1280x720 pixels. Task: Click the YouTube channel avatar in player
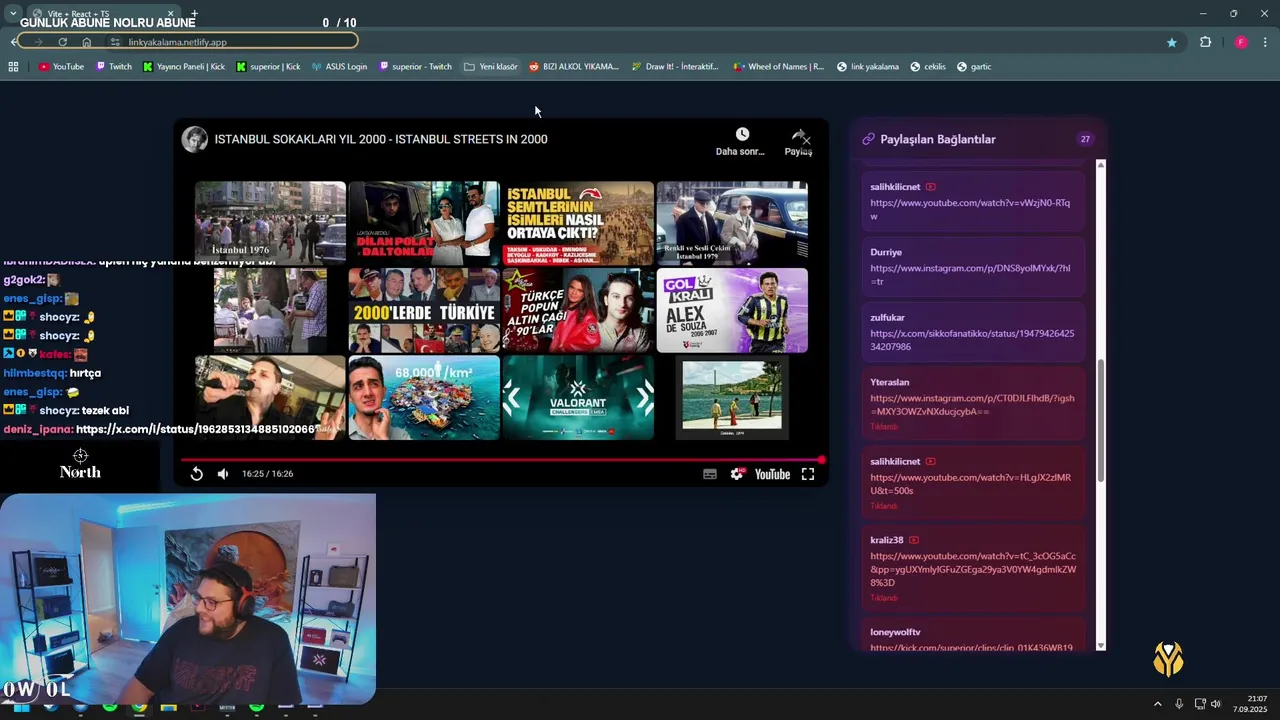194,139
